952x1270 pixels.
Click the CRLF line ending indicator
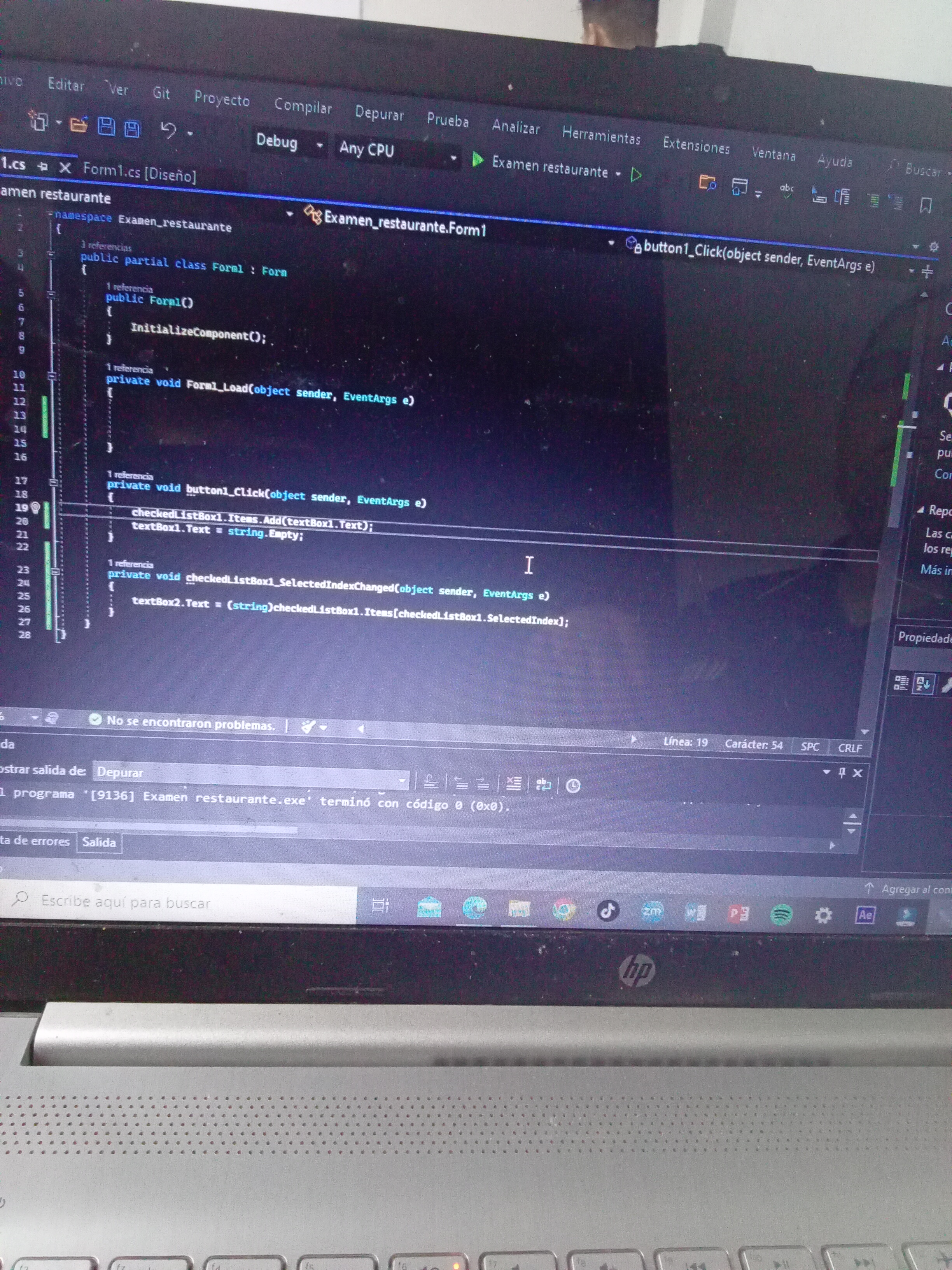[x=849, y=747]
